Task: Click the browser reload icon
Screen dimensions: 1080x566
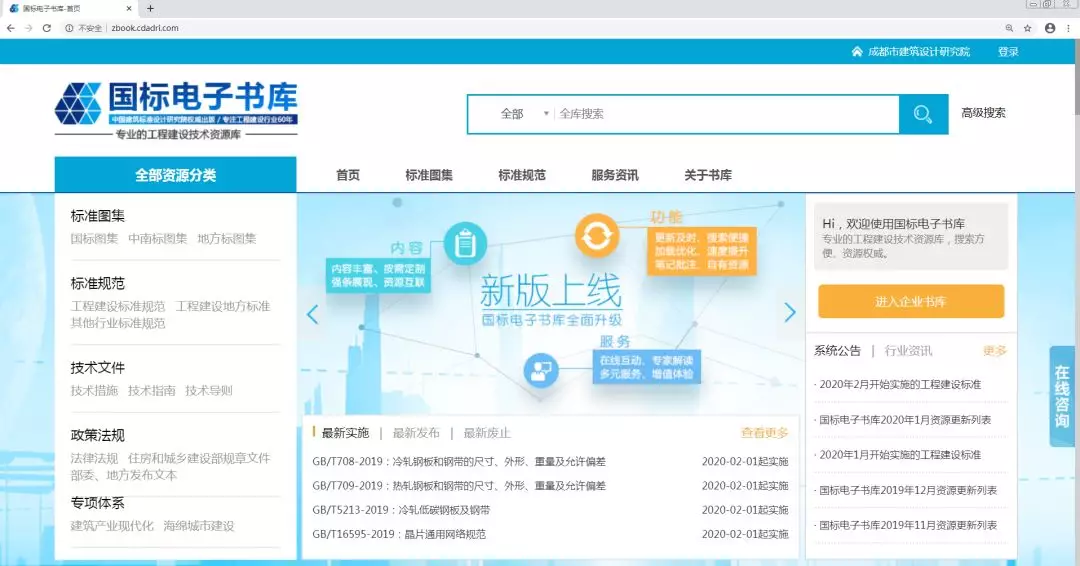Action: point(46,28)
